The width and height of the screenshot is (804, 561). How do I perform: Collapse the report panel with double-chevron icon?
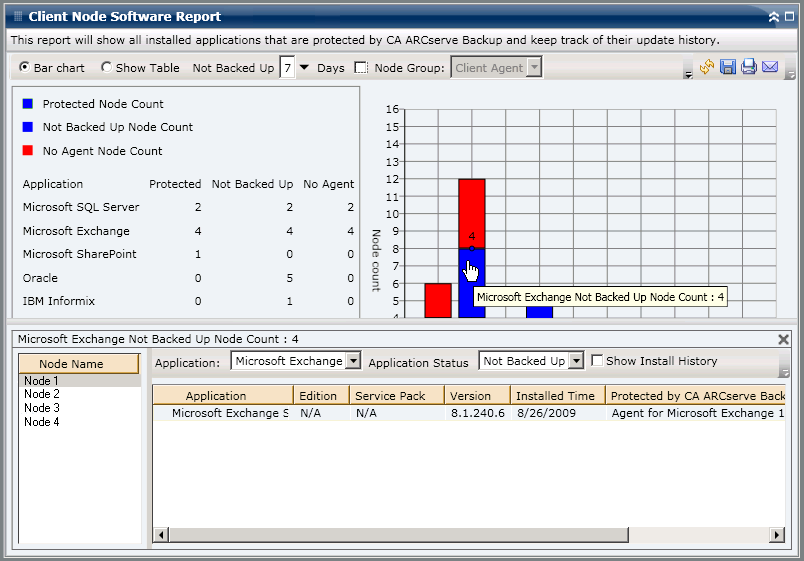773,17
